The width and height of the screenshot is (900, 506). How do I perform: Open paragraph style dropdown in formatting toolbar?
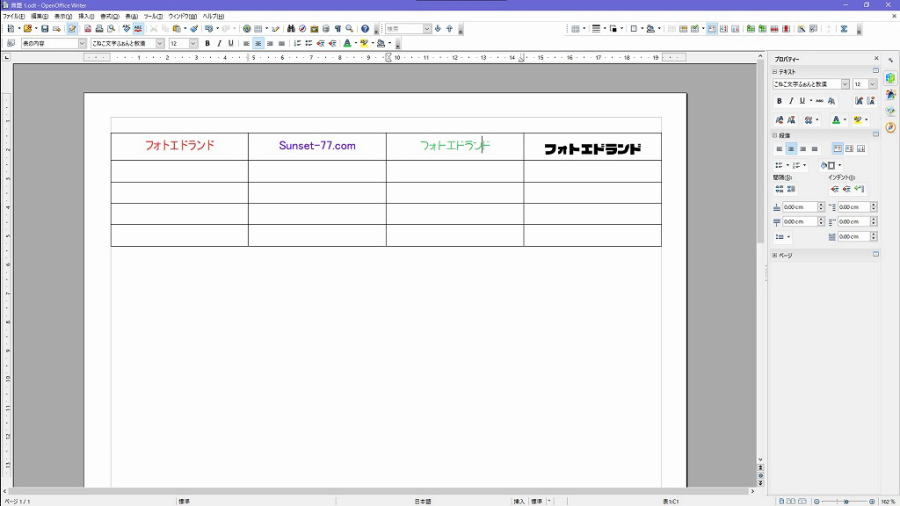(x=82, y=44)
